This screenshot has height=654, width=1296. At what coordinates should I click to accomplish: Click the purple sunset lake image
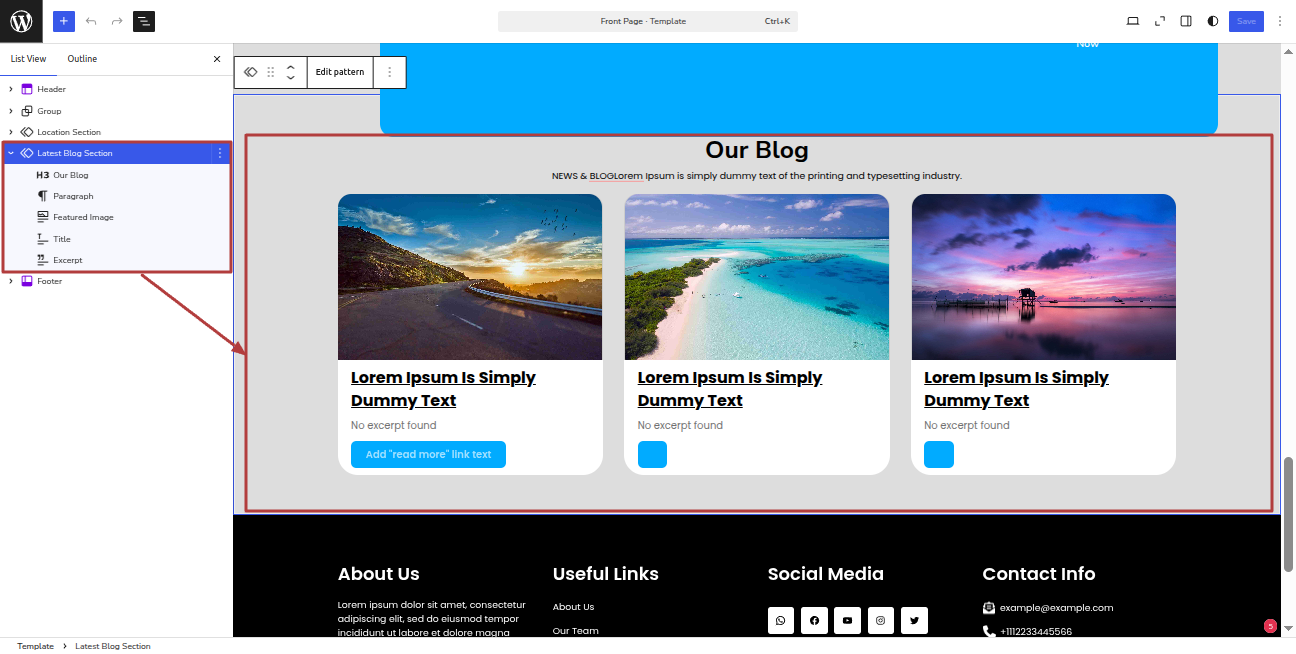(1044, 277)
